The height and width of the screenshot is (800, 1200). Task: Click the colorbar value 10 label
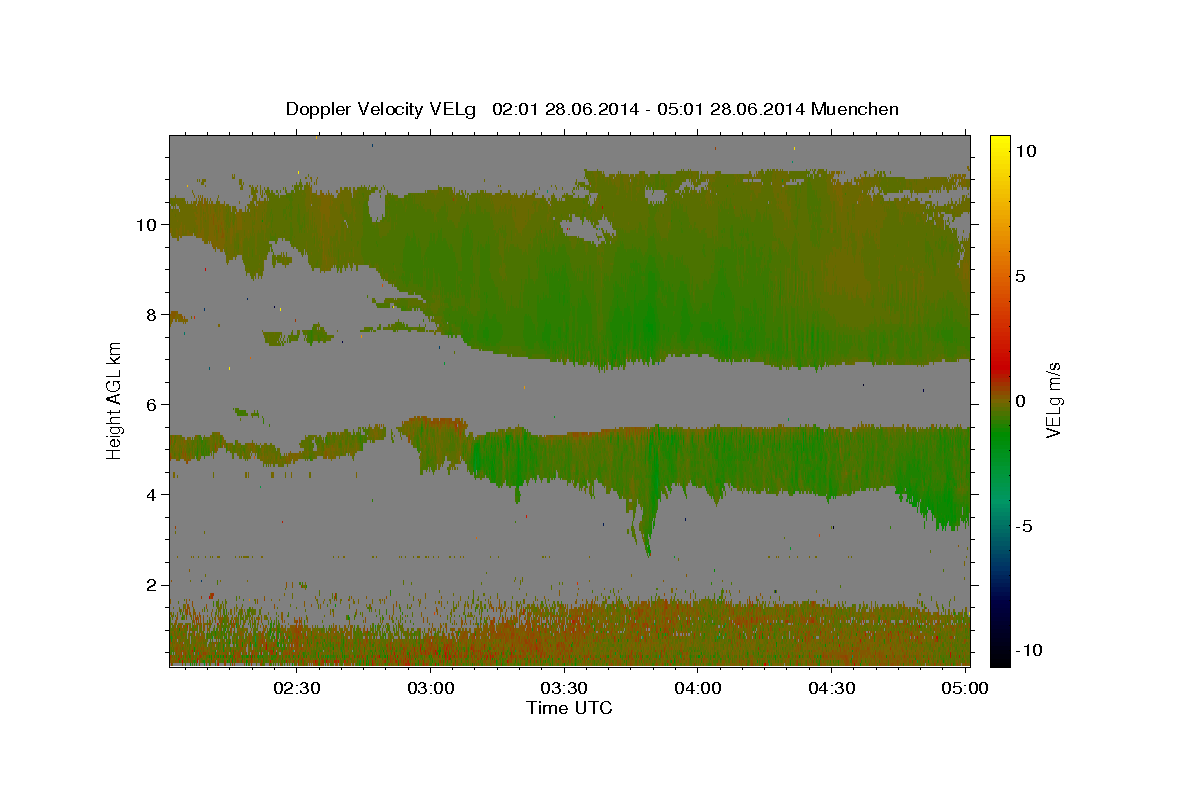click(x=1025, y=150)
